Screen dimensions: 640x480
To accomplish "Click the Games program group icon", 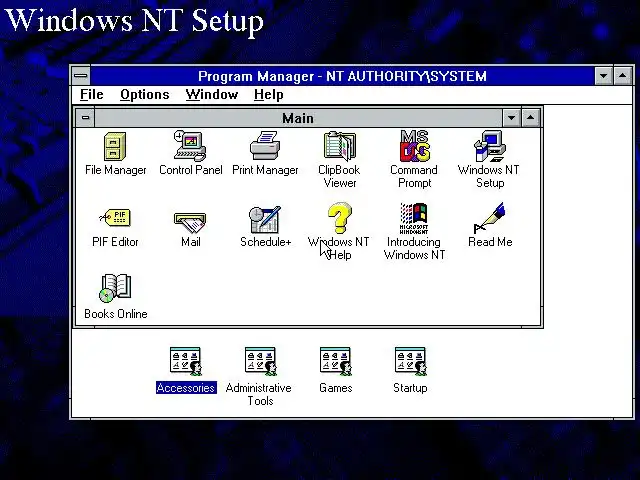I will (x=336, y=362).
